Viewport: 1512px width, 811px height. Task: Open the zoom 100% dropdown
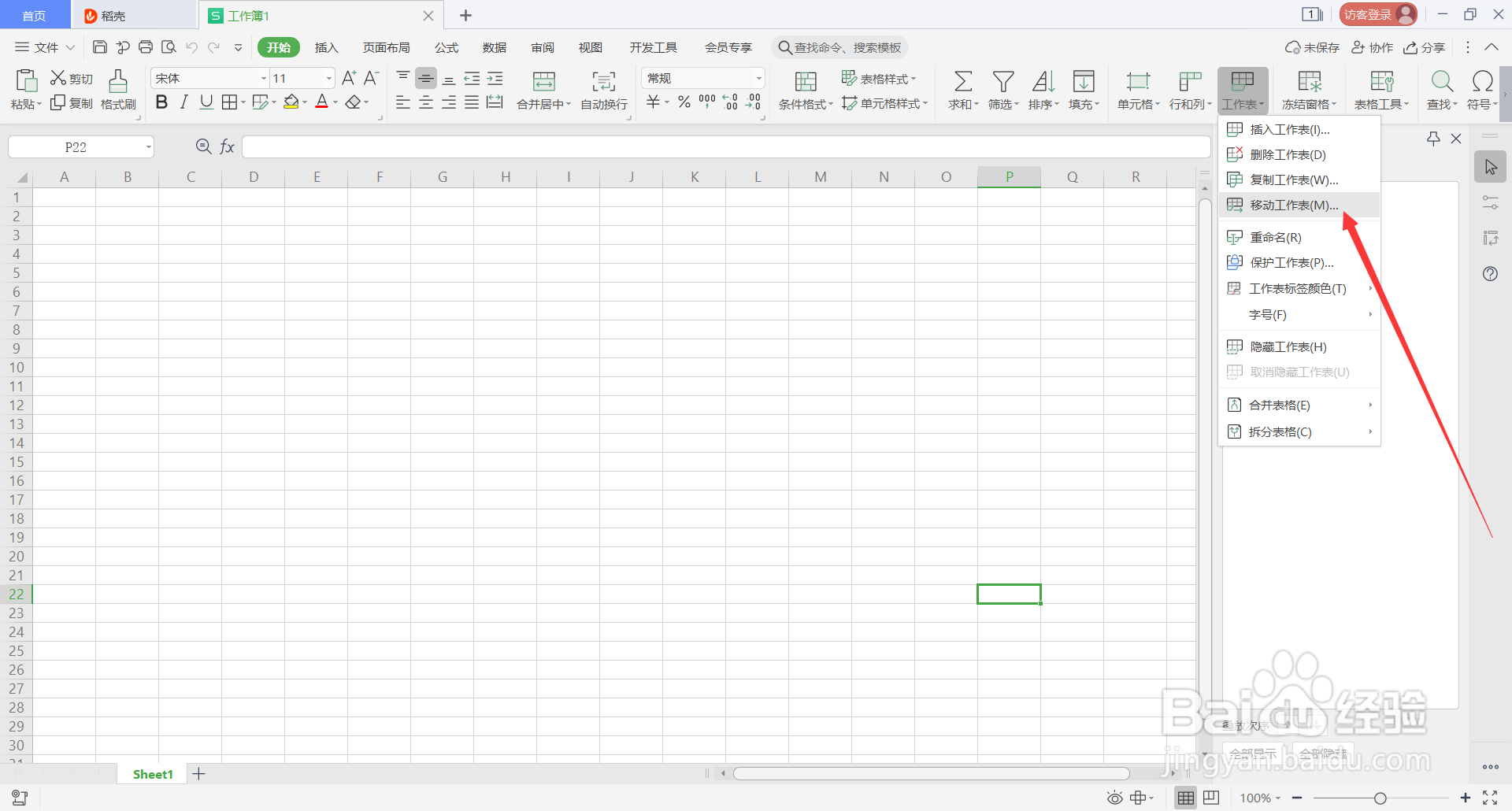coord(1261,798)
